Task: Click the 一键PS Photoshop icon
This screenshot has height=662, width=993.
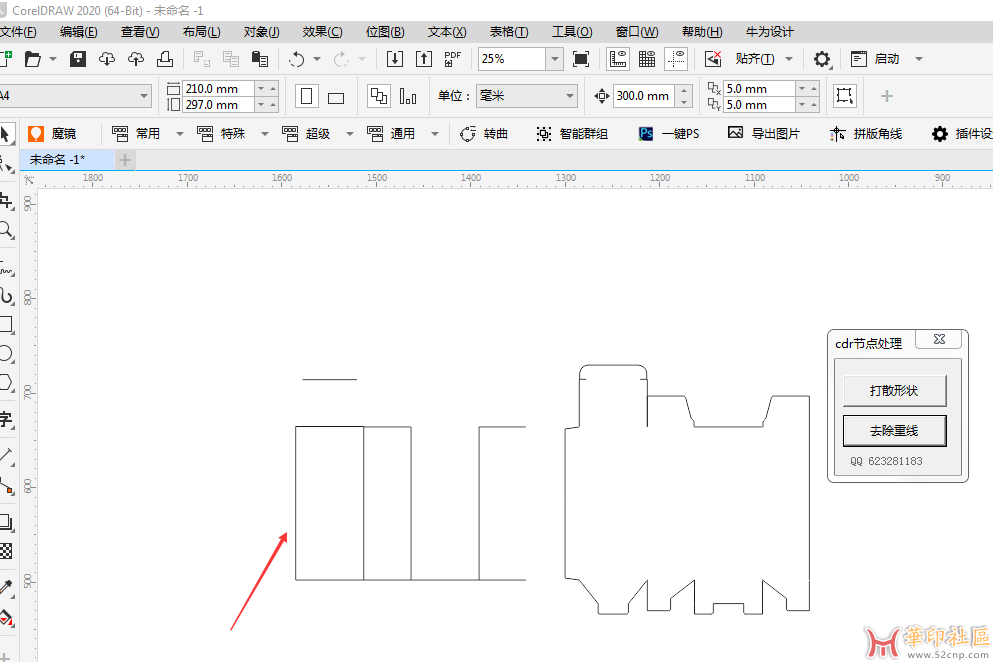Action: [647, 133]
